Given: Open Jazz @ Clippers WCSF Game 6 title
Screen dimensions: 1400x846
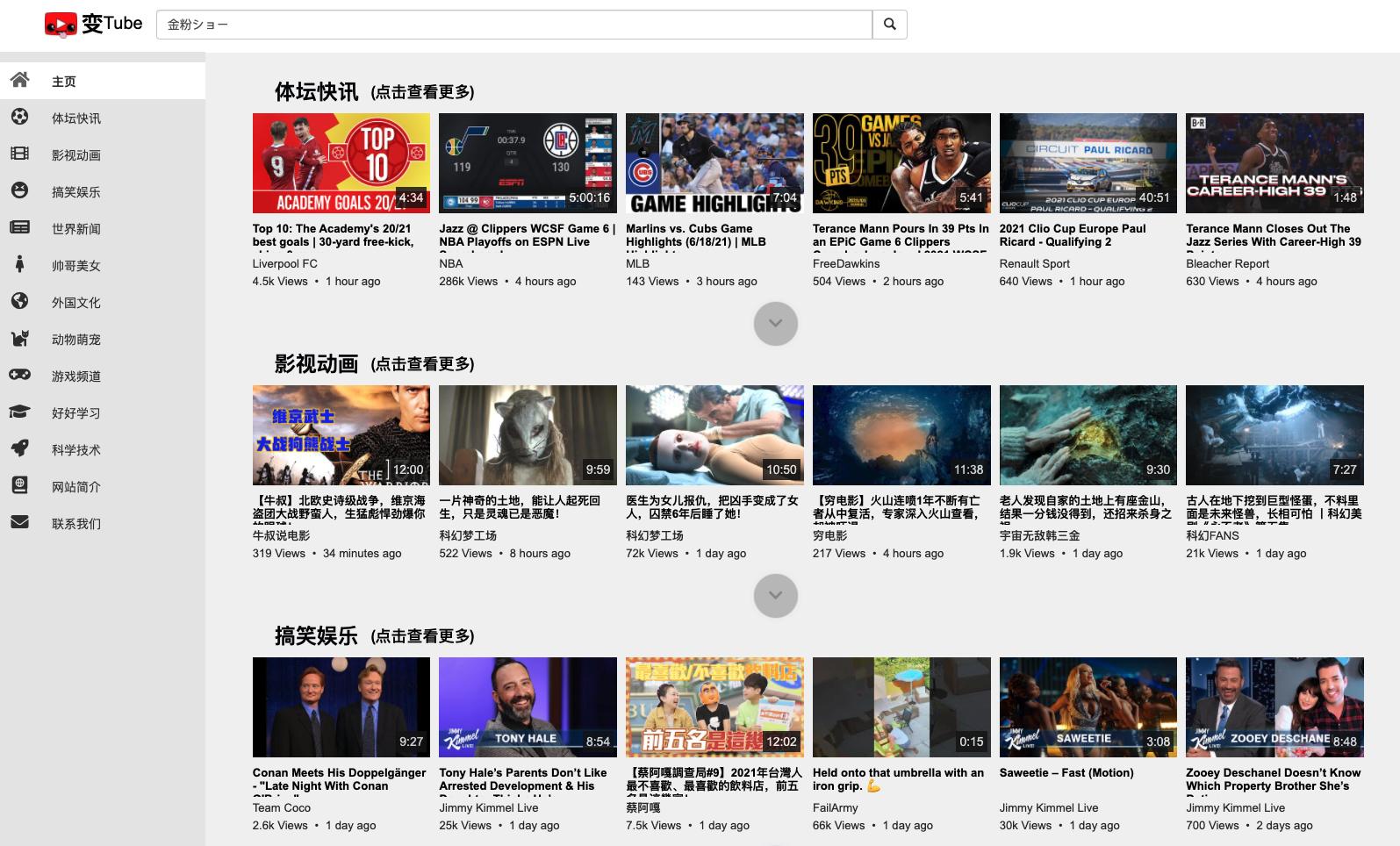Looking at the screenshot, I should [528, 235].
